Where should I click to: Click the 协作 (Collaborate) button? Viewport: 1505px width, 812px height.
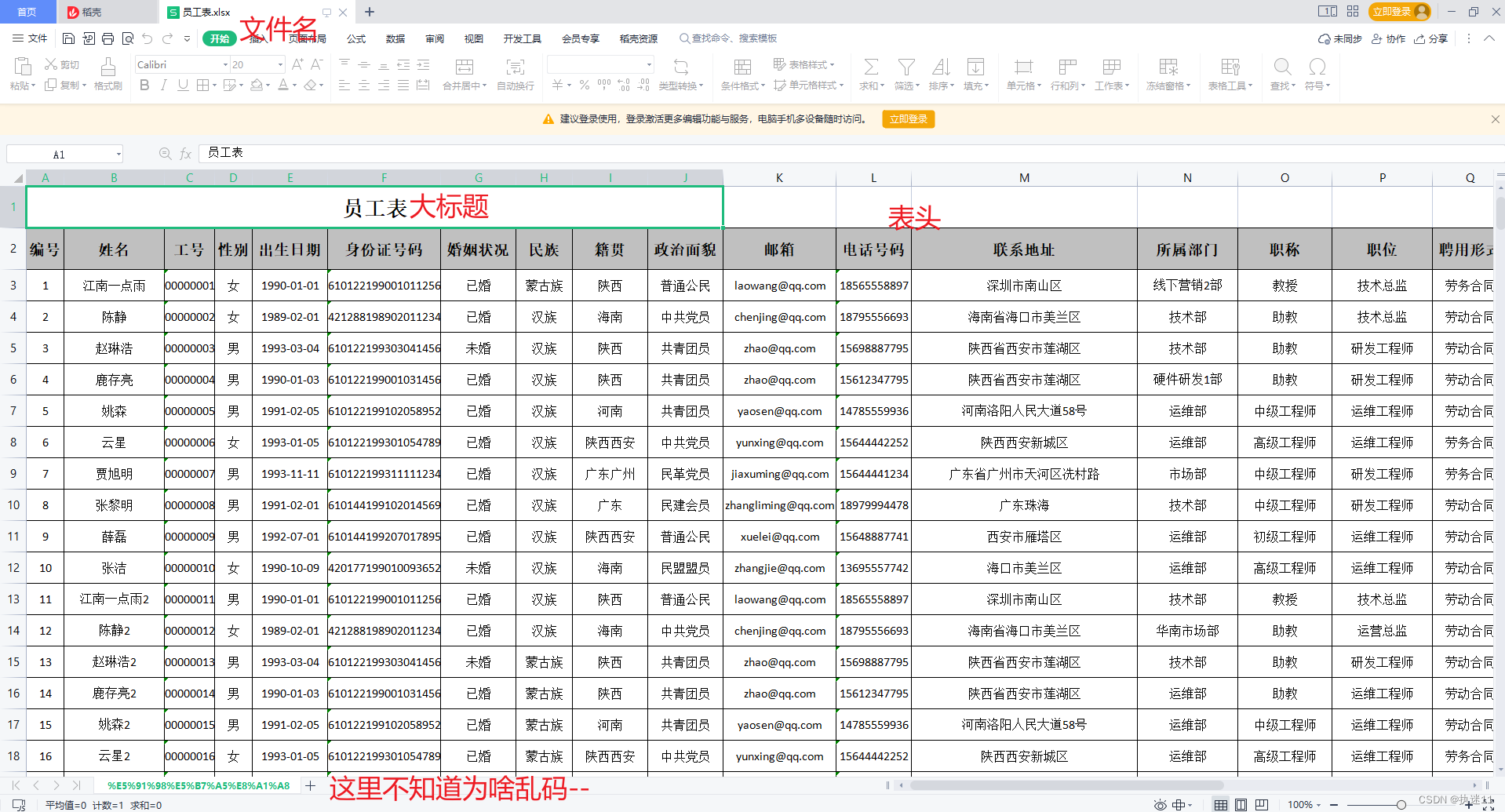point(1388,38)
